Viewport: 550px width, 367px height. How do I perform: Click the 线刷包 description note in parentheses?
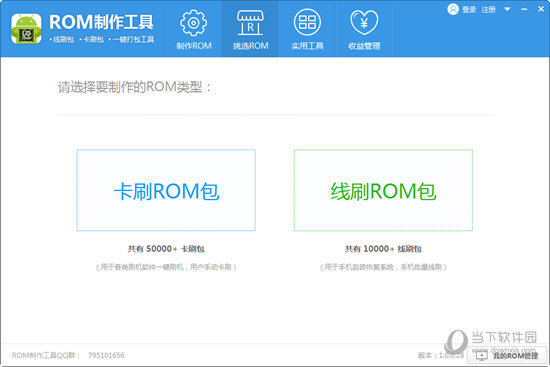[x=383, y=267]
